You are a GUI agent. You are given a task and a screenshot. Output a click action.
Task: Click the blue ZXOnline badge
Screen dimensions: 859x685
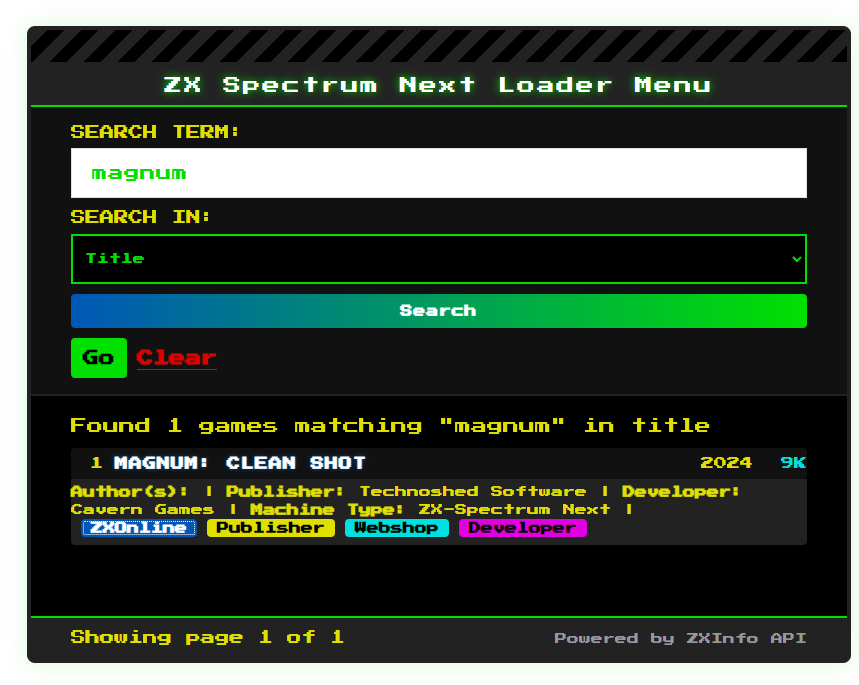(139, 528)
